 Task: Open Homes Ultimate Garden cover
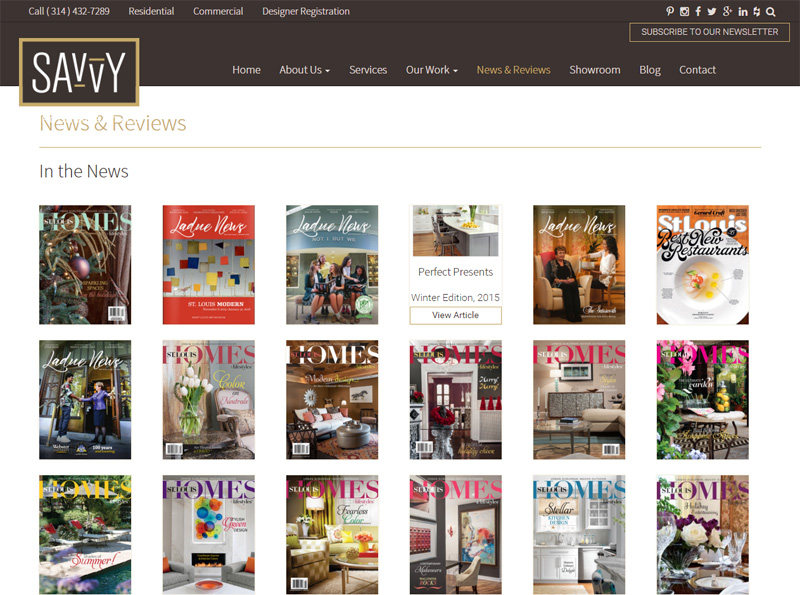pyautogui.click(x=703, y=400)
